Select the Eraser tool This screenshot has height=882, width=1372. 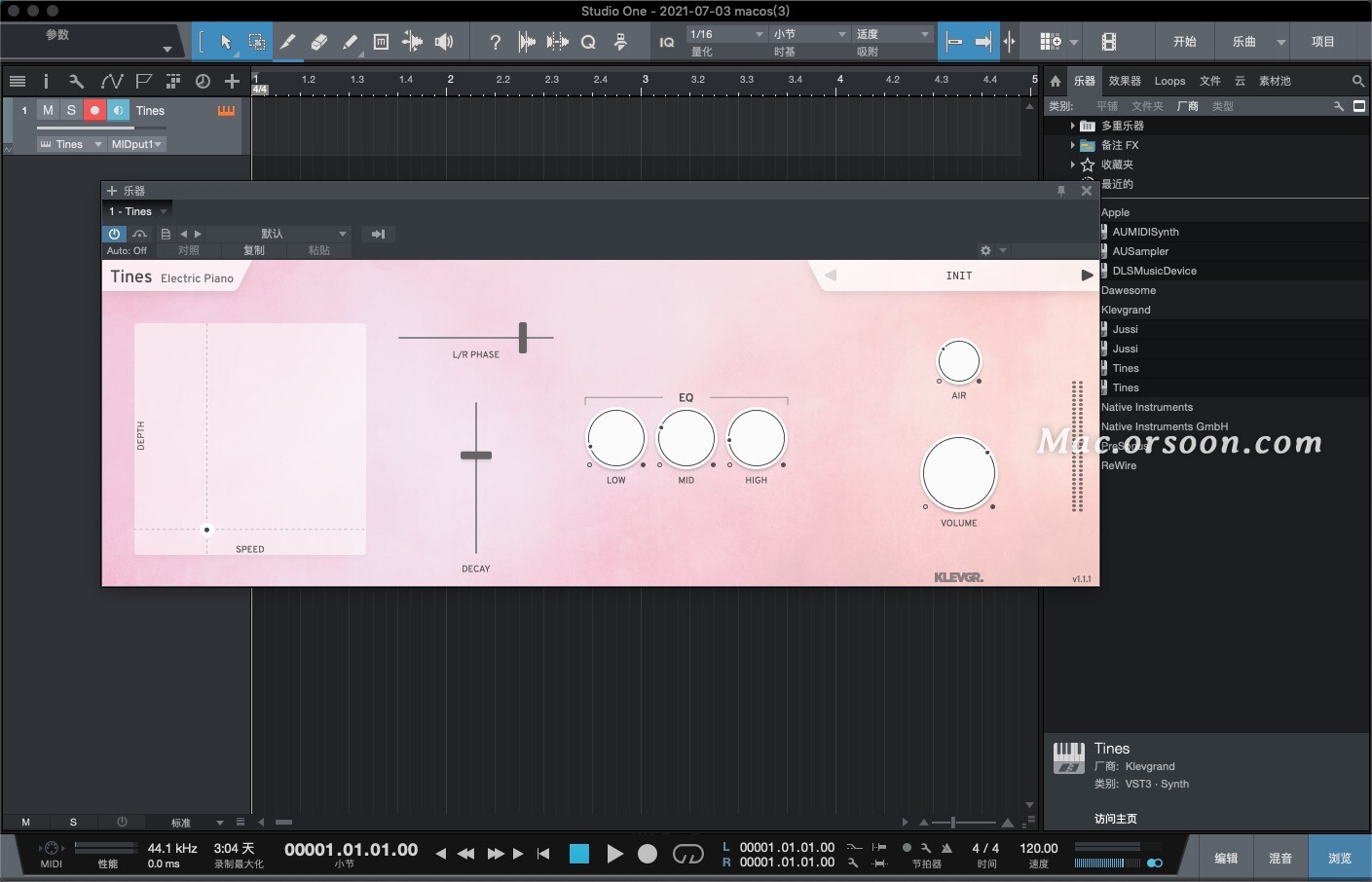(318, 42)
